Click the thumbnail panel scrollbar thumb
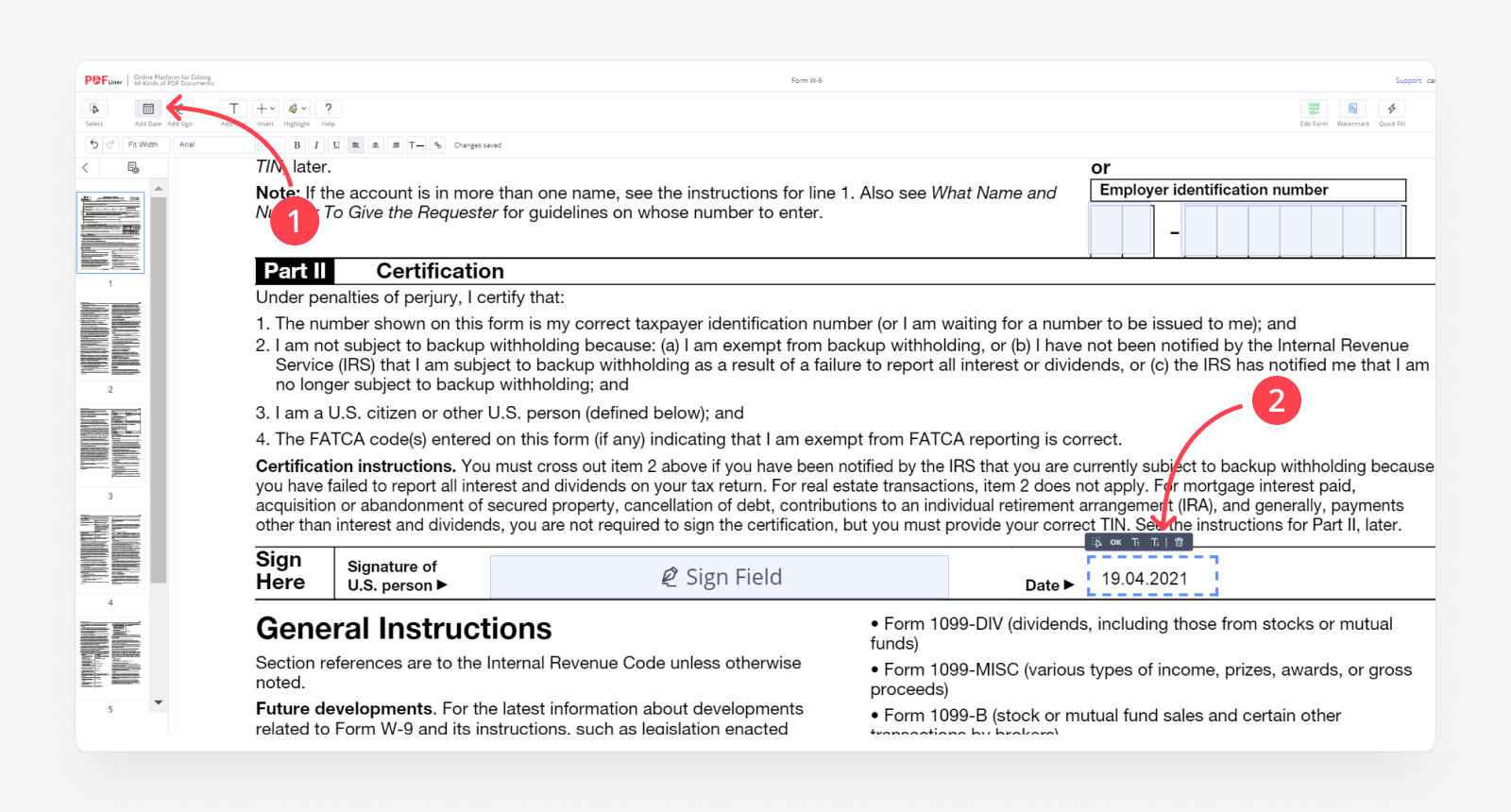1511x812 pixels. tap(159, 390)
